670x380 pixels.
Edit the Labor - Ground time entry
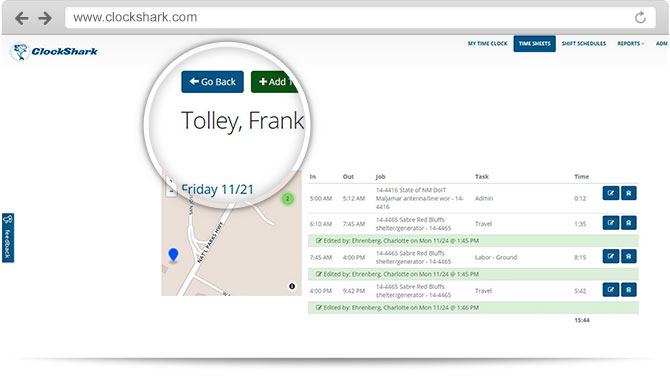pyautogui.click(x=611, y=256)
